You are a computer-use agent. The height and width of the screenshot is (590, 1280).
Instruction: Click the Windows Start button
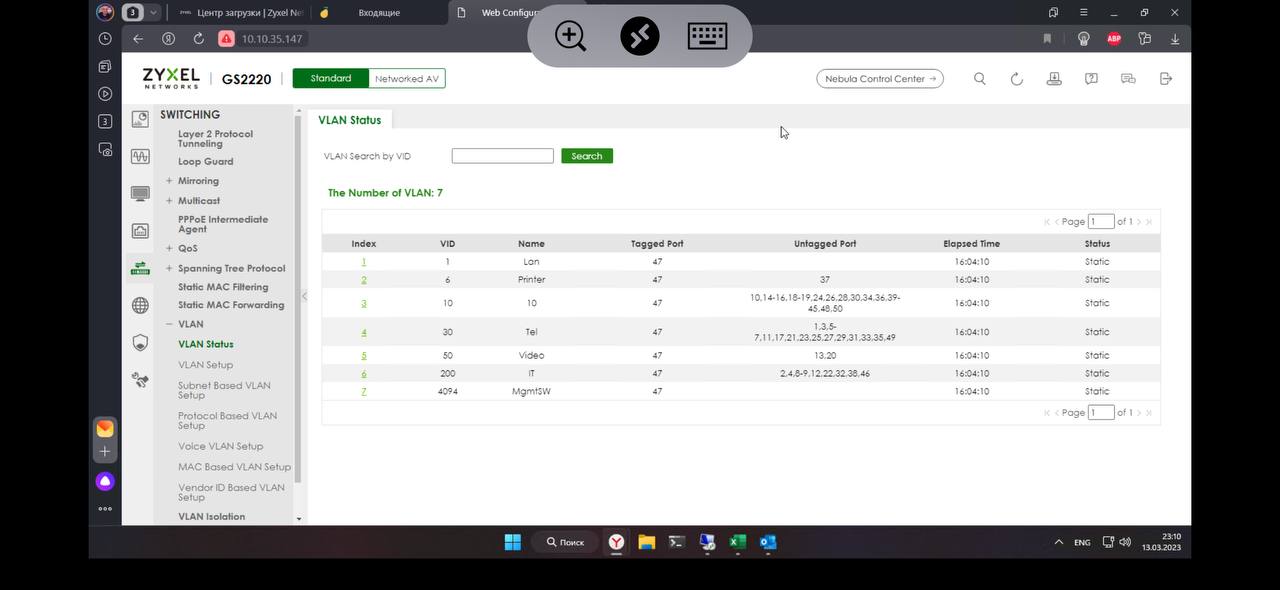tap(513, 542)
